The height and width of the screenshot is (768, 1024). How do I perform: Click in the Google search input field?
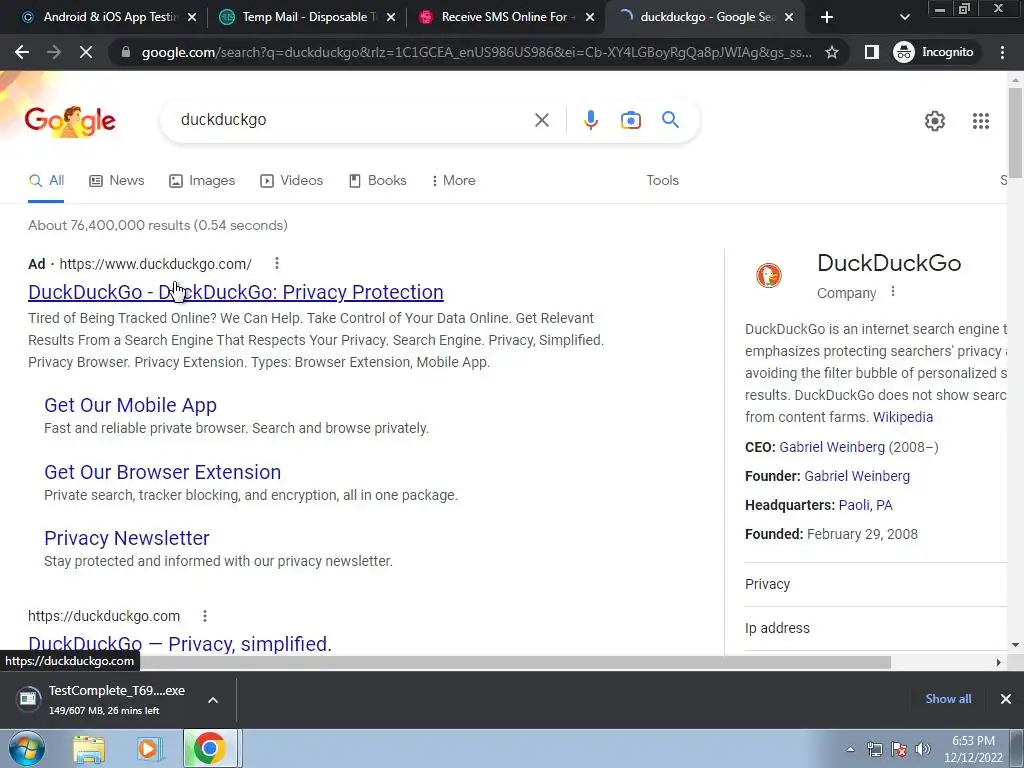pos(353,120)
